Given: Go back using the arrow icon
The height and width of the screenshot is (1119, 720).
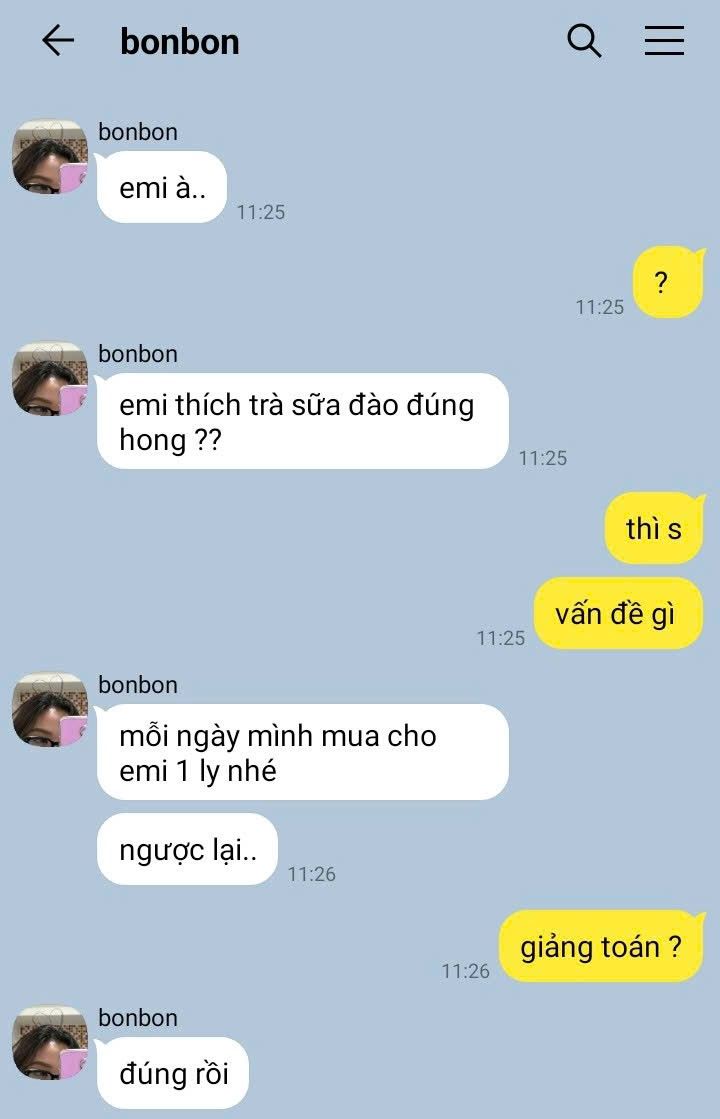Looking at the screenshot, I should pyautogui.click(x=58, y=41).
